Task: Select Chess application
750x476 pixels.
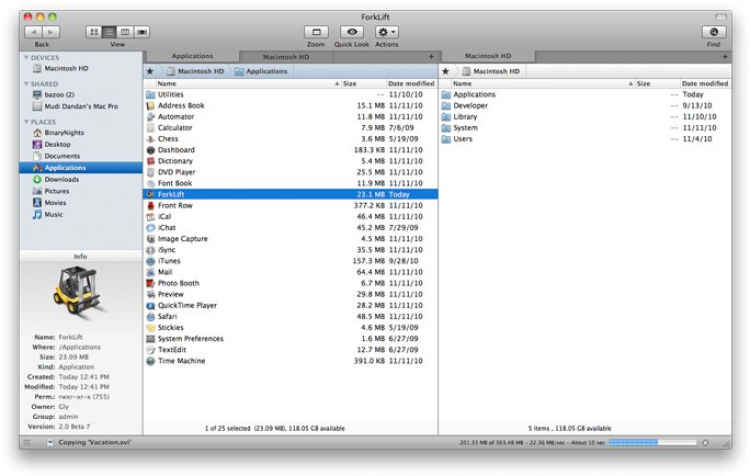Action: tap(290, 139)
